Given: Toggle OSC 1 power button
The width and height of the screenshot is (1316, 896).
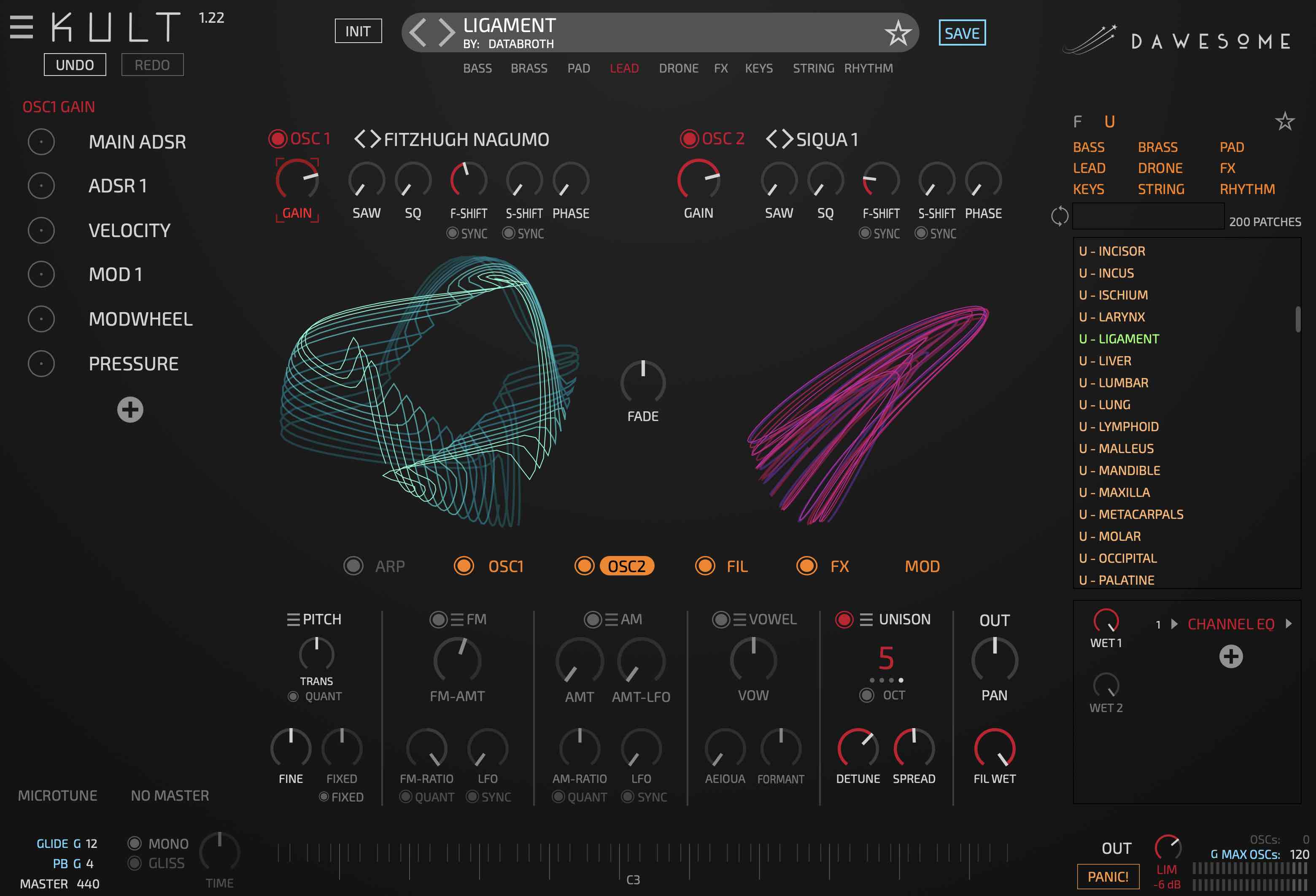Looking at the screenshot, I should pos(278,139).
